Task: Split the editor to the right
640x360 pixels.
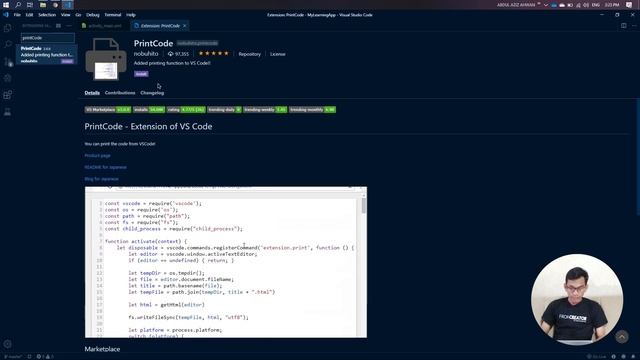Action: click(x=624, y=26)
